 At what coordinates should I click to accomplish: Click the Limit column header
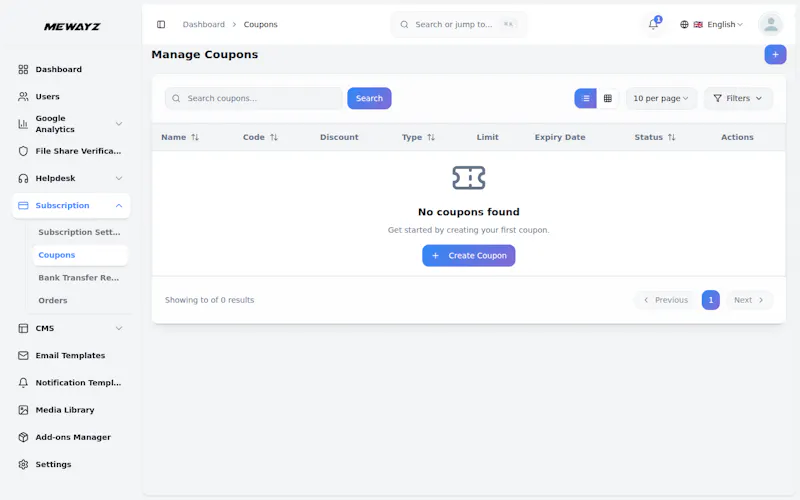tap(487, 137)
